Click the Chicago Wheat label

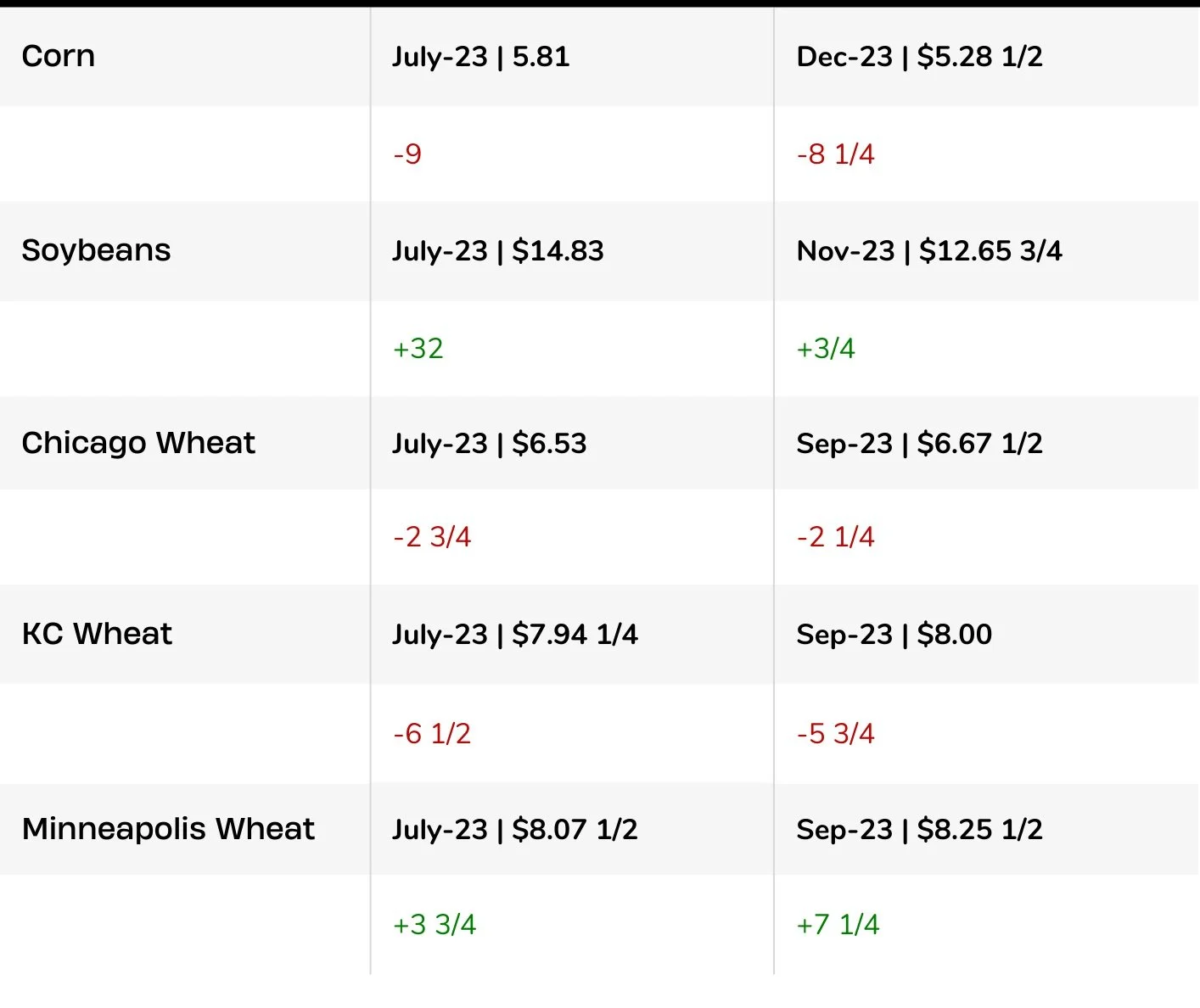click(138, 443)
